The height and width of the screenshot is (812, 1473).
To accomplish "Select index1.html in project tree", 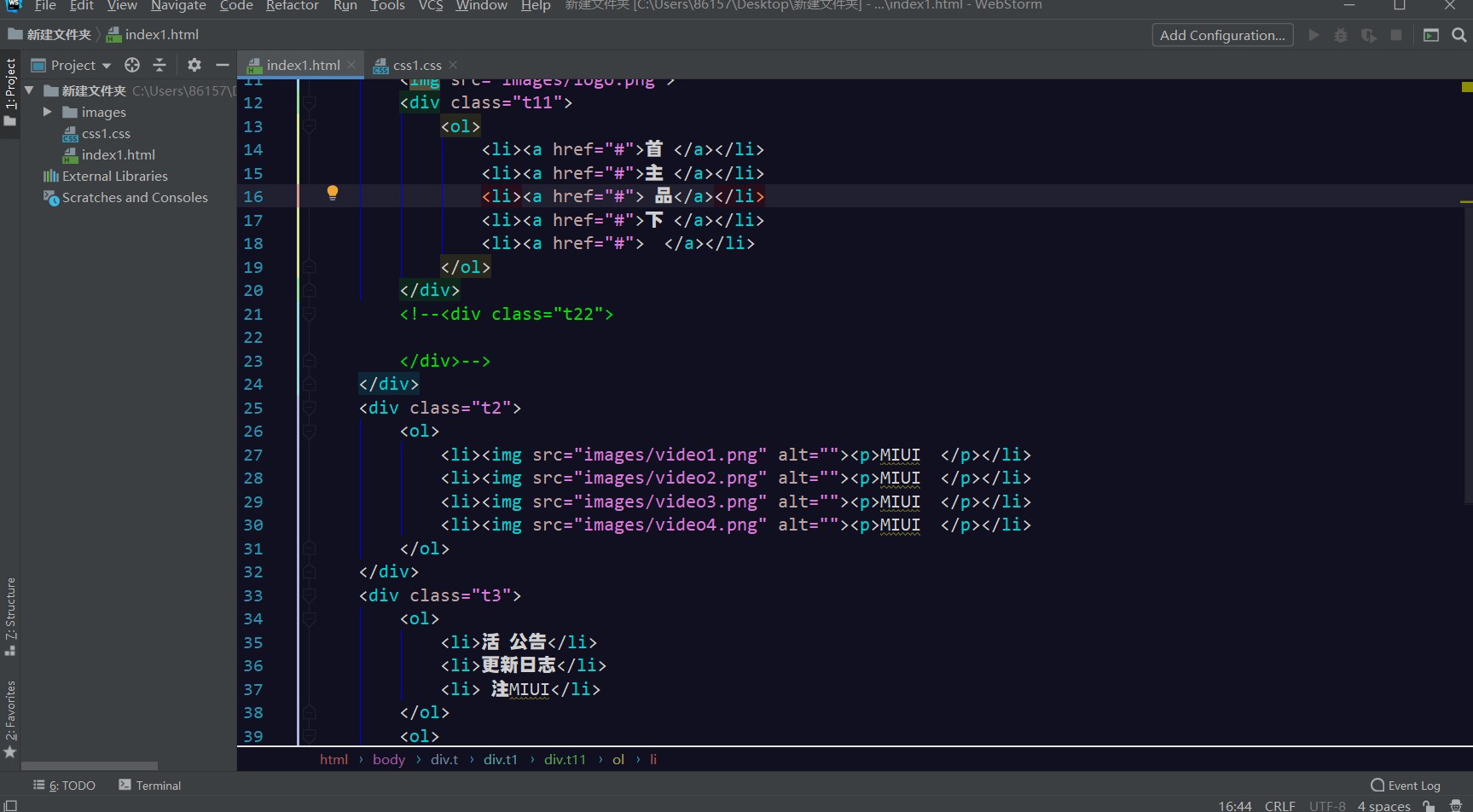I will coord(118,155).
